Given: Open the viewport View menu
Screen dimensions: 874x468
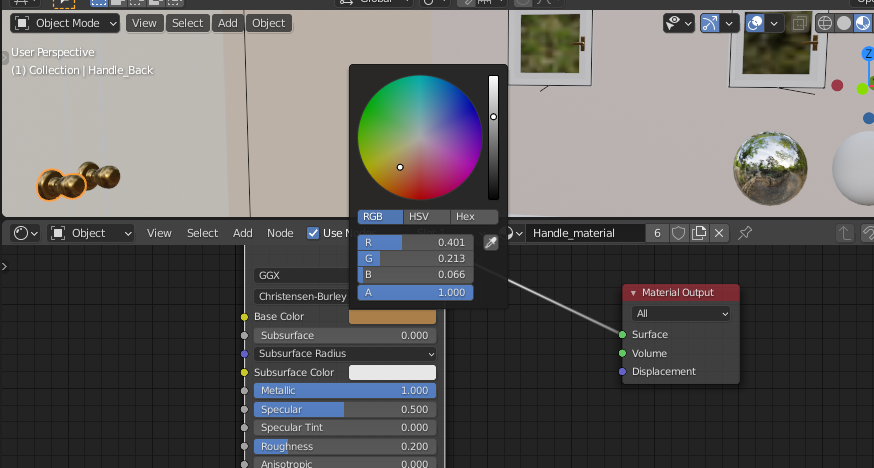Looking at the screenshot, I should [x=144, y=23].
